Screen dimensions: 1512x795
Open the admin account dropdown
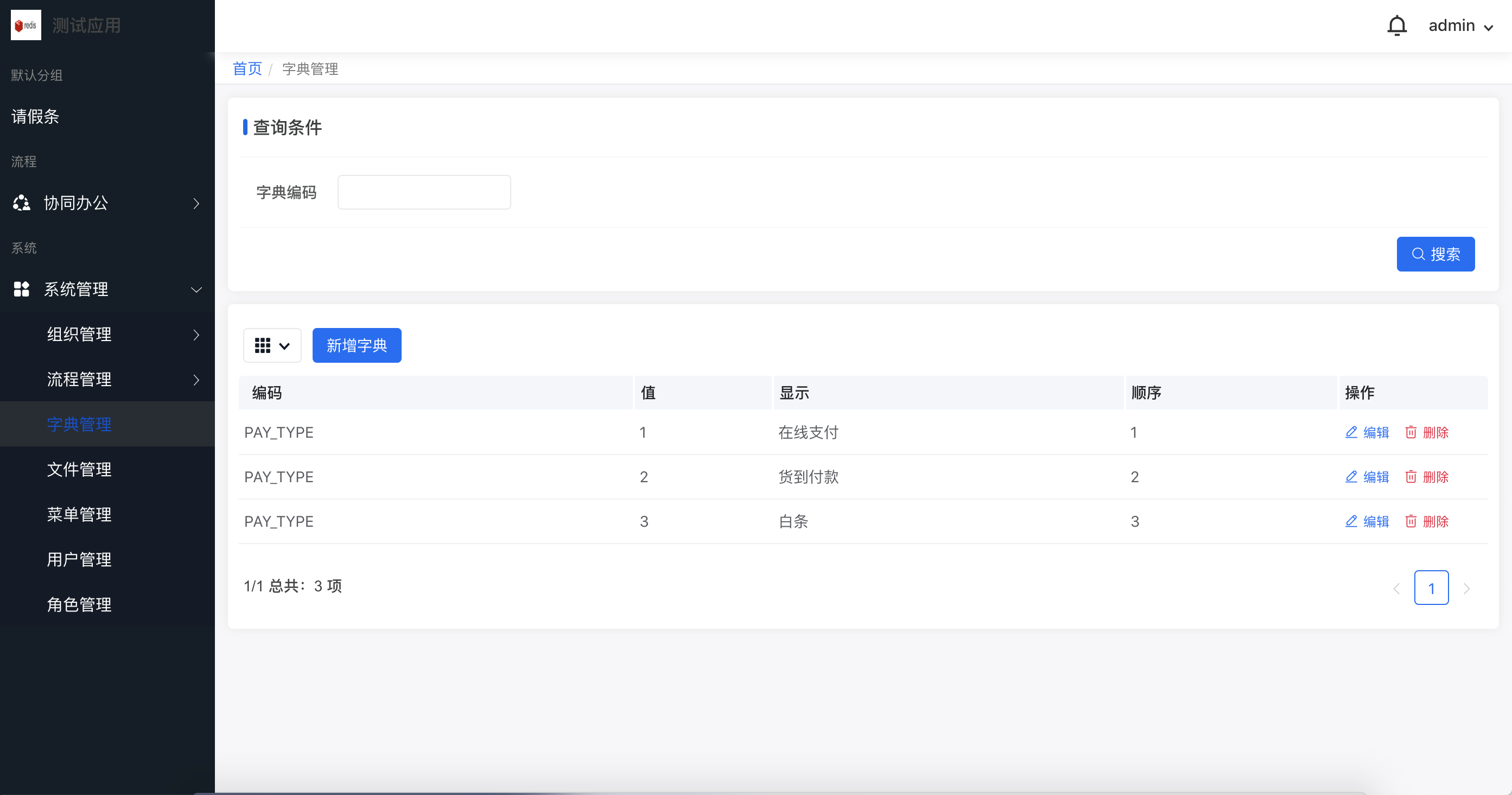click(1461, 25)
